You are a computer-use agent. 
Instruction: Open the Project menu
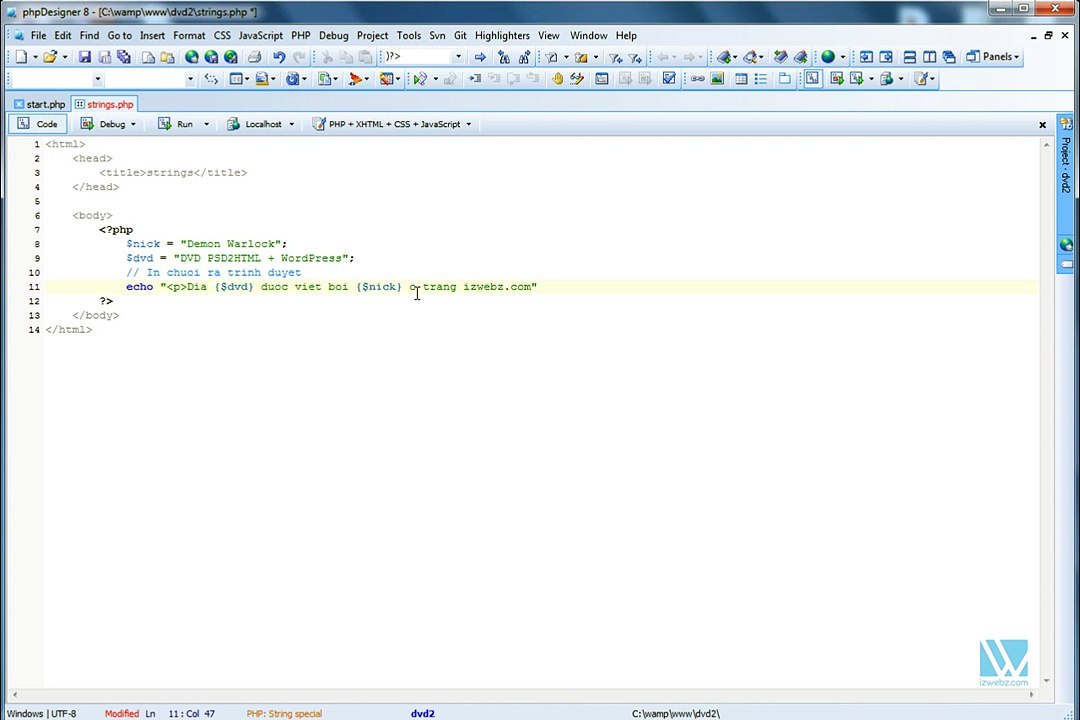[x=372, y=35]
